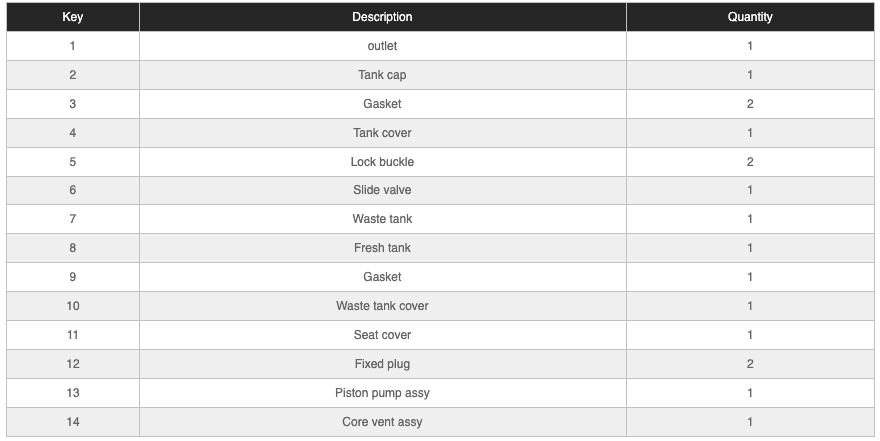Select the Fixed plug entry
880x441 pixels.
(382, 364)
